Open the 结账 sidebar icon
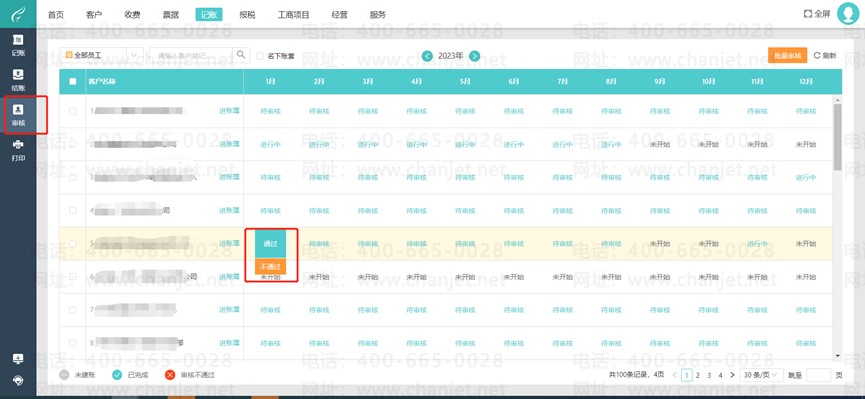The height and width of the screenshot is (399, 865). coord(18,79)
